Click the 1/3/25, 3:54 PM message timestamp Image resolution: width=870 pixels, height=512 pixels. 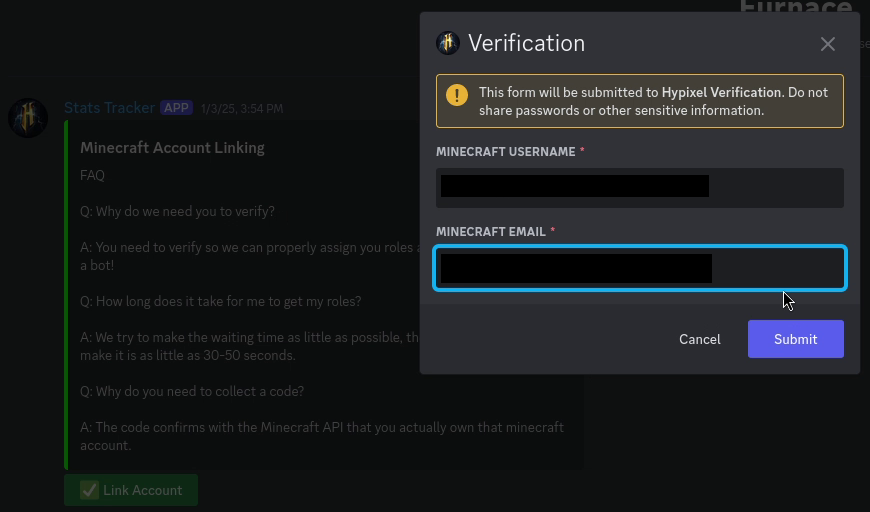(x=242, y=109)
